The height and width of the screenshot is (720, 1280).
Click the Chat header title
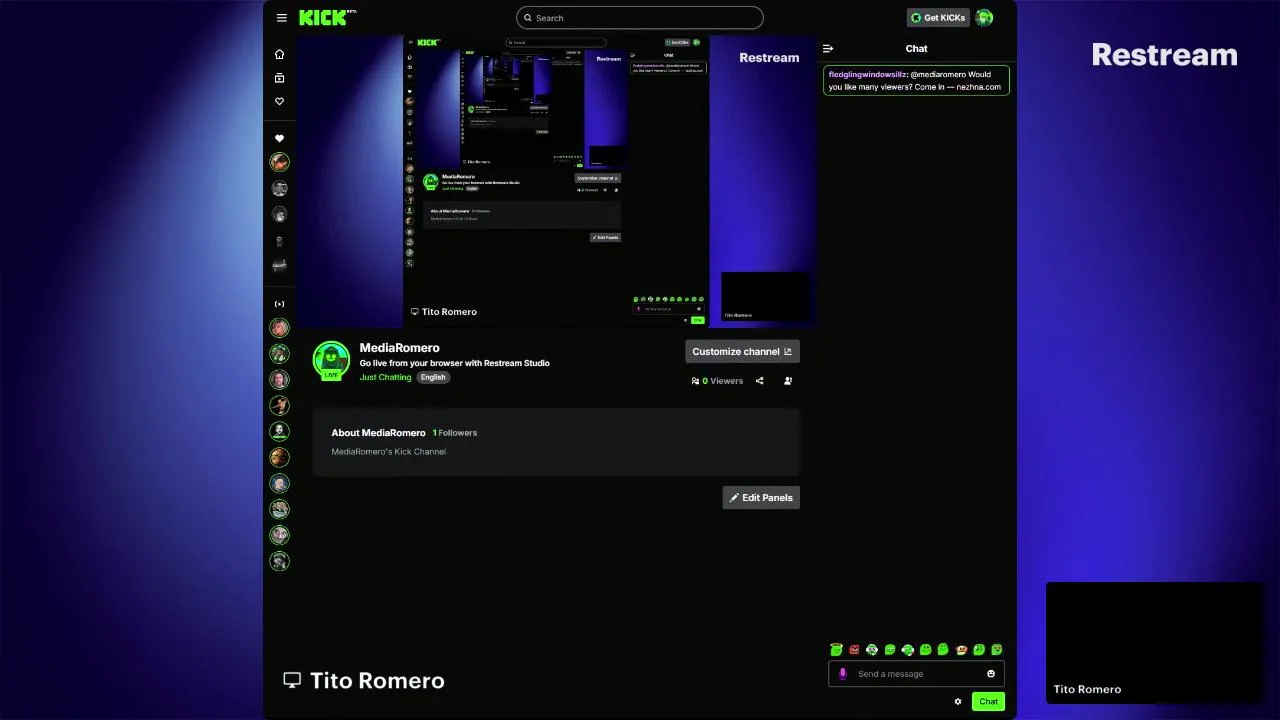(916, 48)
